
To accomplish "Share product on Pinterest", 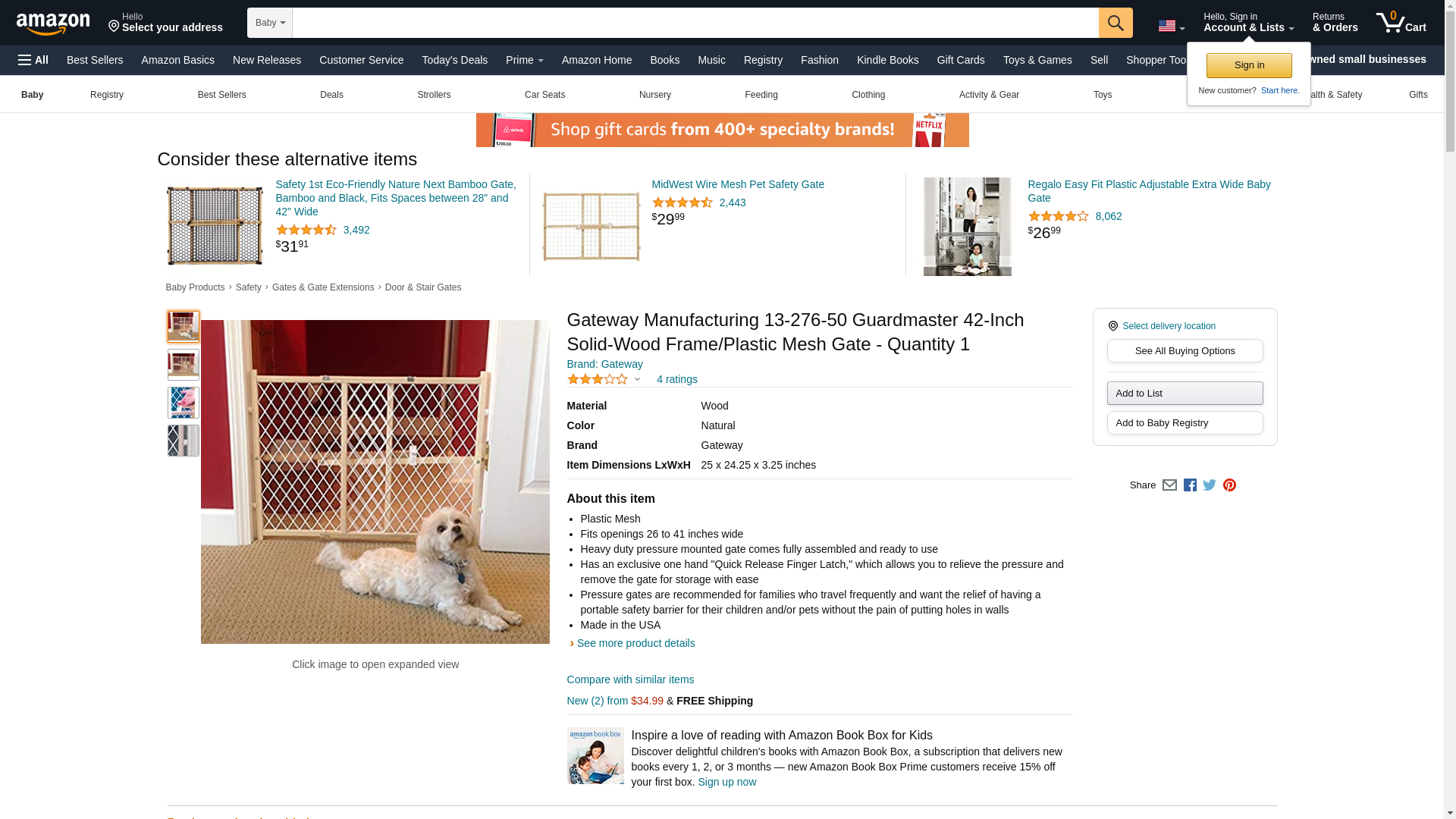I will click(x=1229, y=485).
